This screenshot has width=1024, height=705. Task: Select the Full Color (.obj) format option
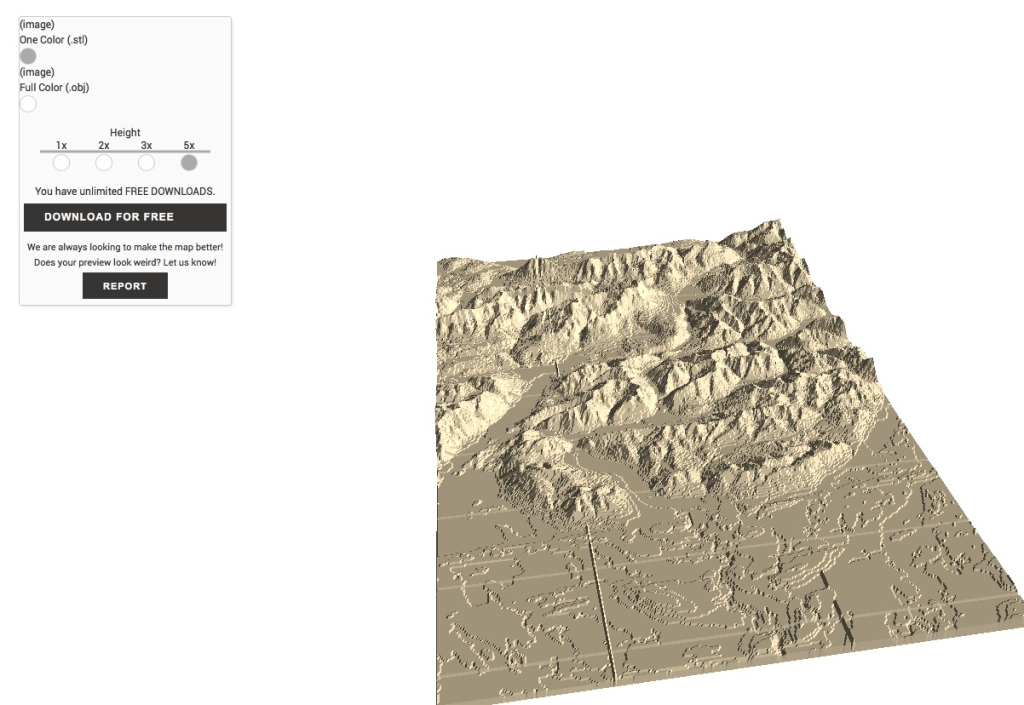[28, 104]
